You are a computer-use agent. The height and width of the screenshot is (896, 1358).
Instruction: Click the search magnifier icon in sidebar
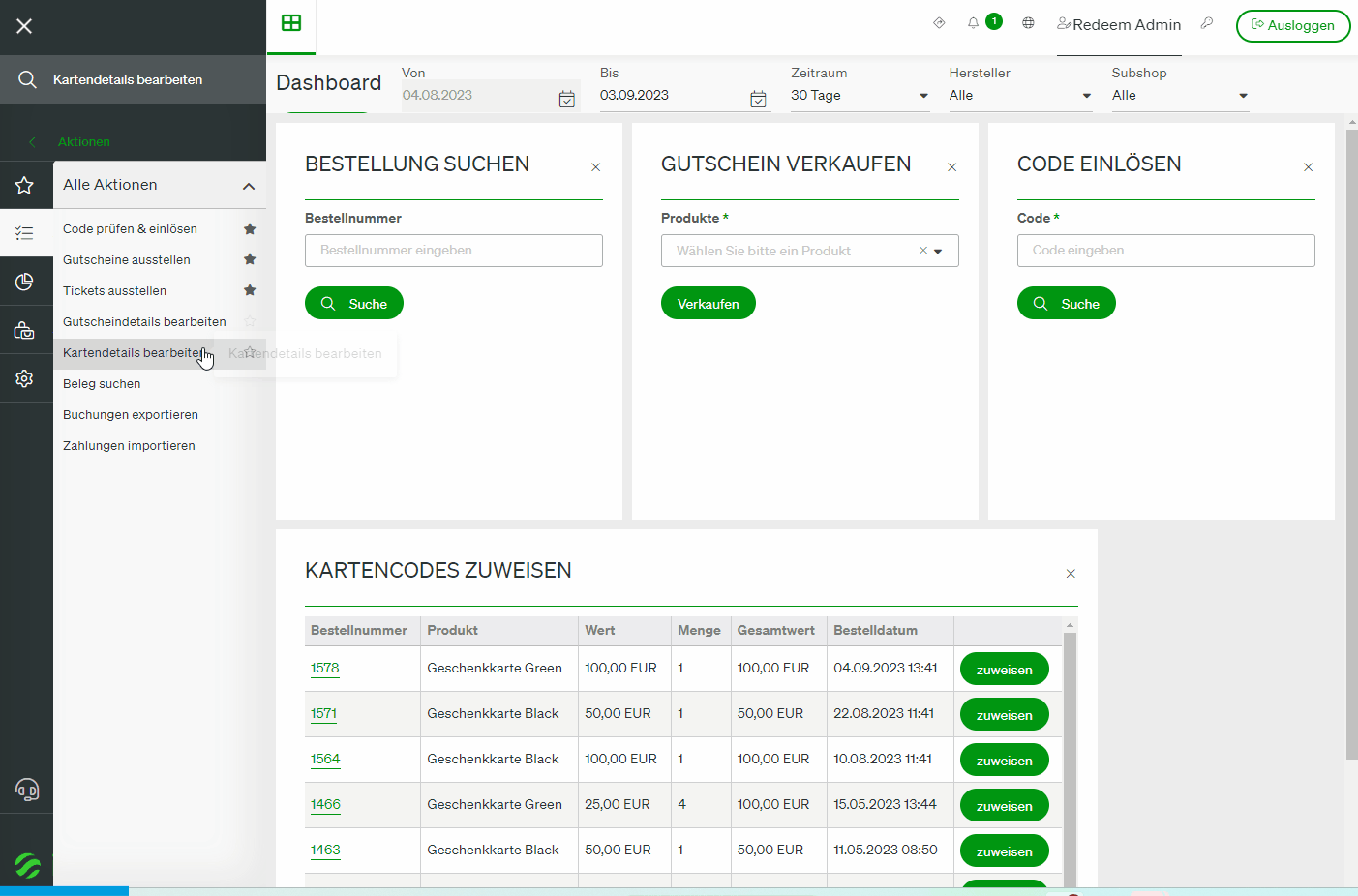pos(27,79)
